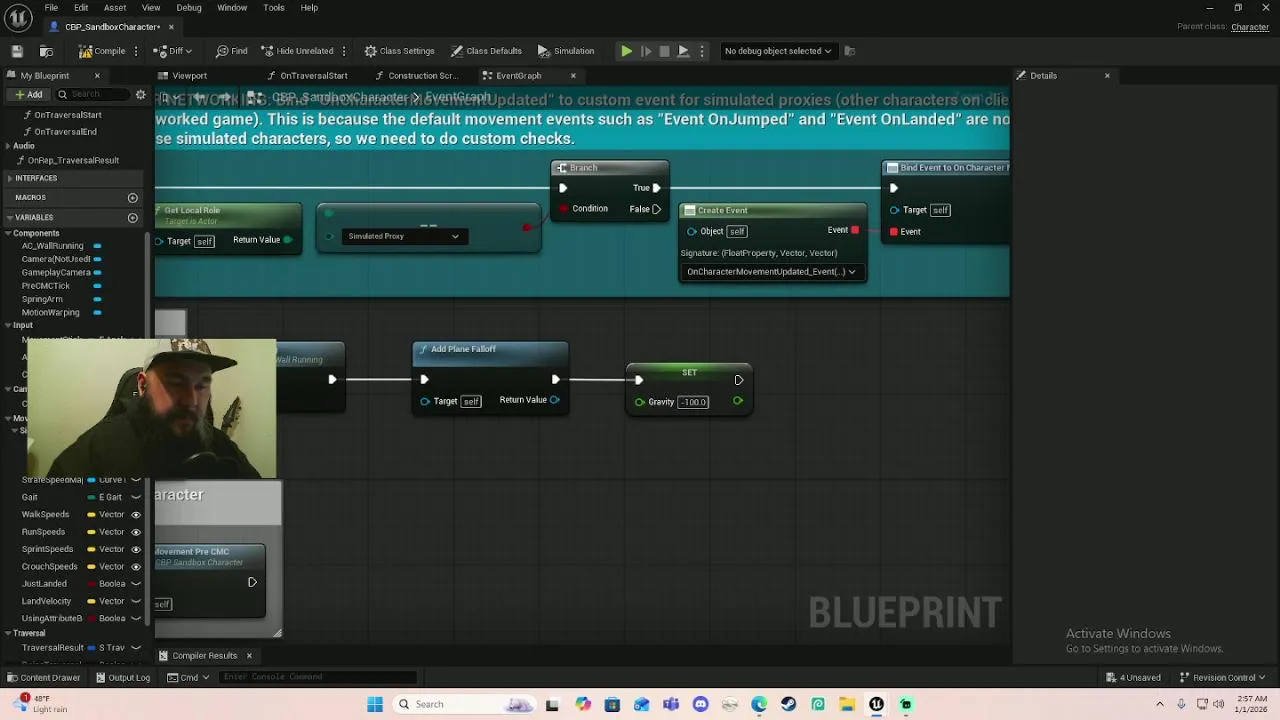
Task: Open the debug object selector dropdown
Action: (777, 51)
